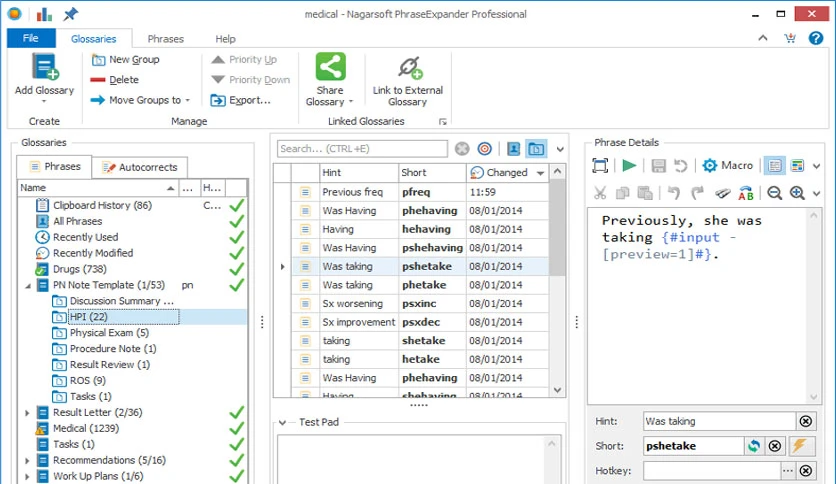Screen dimensions: 836x484
Task: Run phrase with green play icon
Action: click(629, 166)
